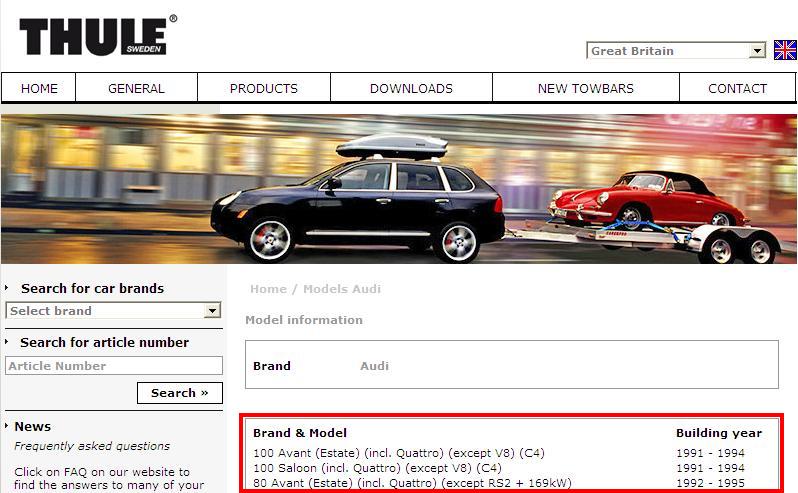Open the Great Britain country dropdown
The image size is (798, 493).
(676, 51)
